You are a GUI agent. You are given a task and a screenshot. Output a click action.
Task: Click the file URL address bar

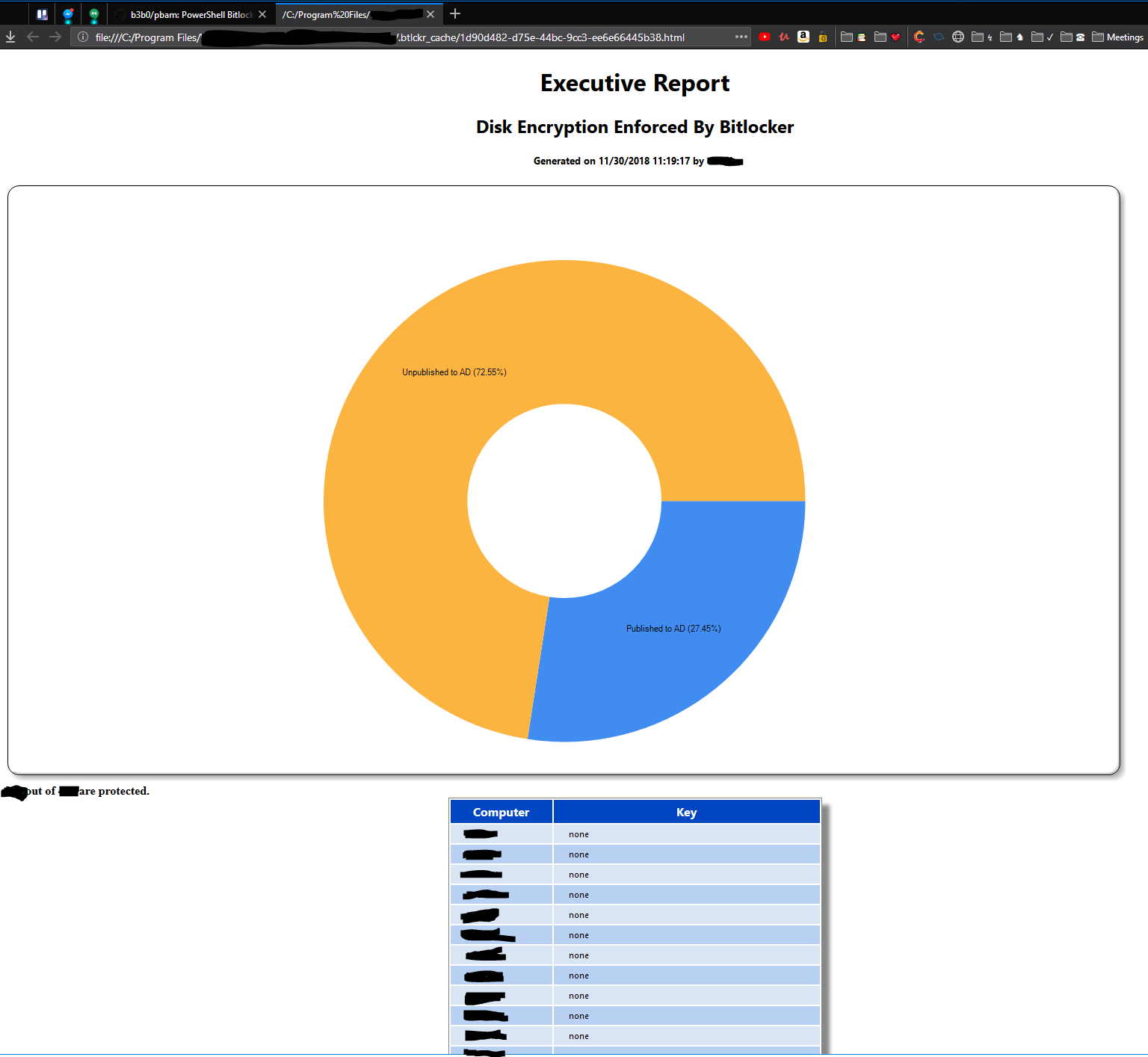pos(411,37)
